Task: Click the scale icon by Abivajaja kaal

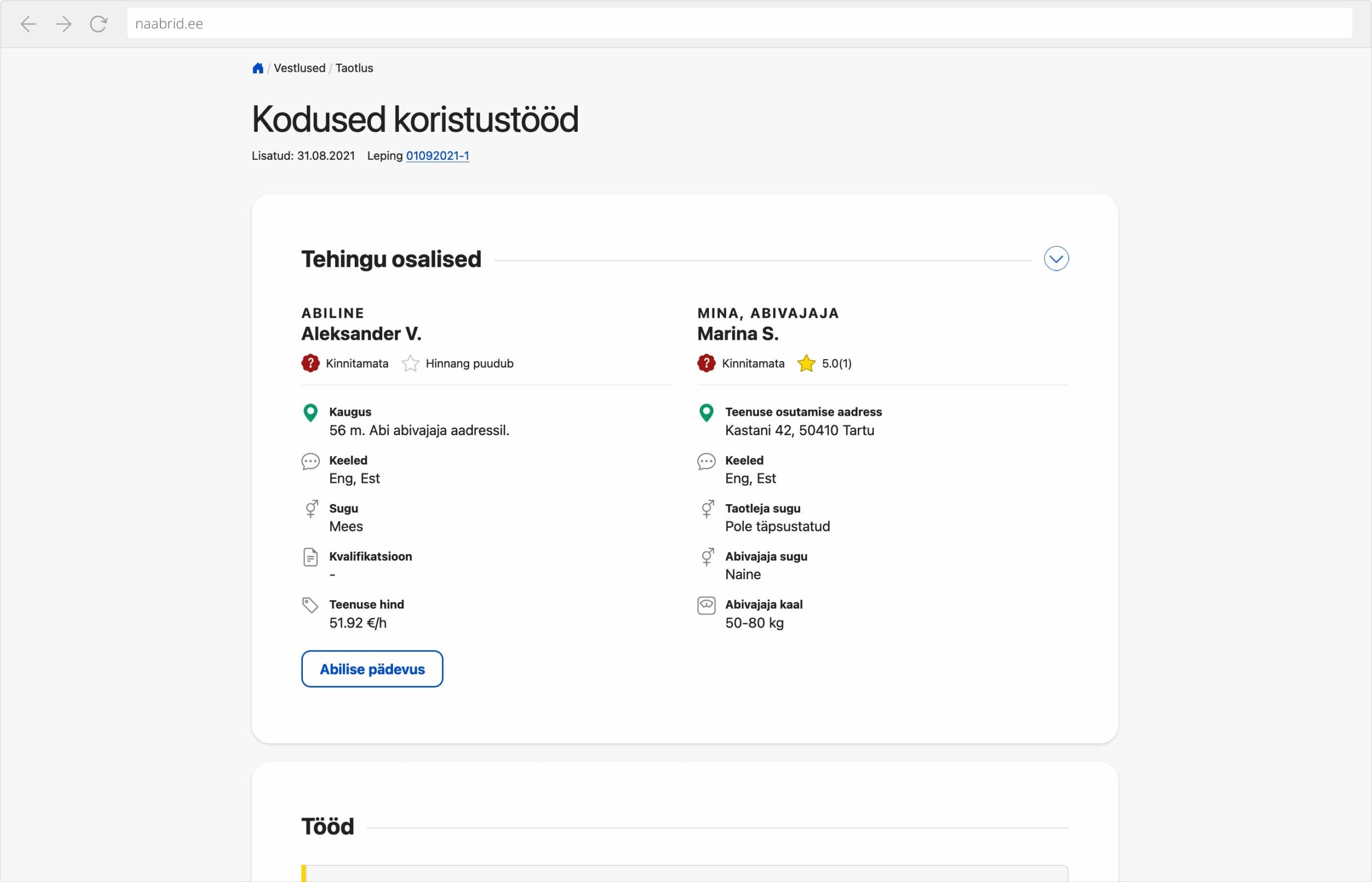Action: [706, 605]
